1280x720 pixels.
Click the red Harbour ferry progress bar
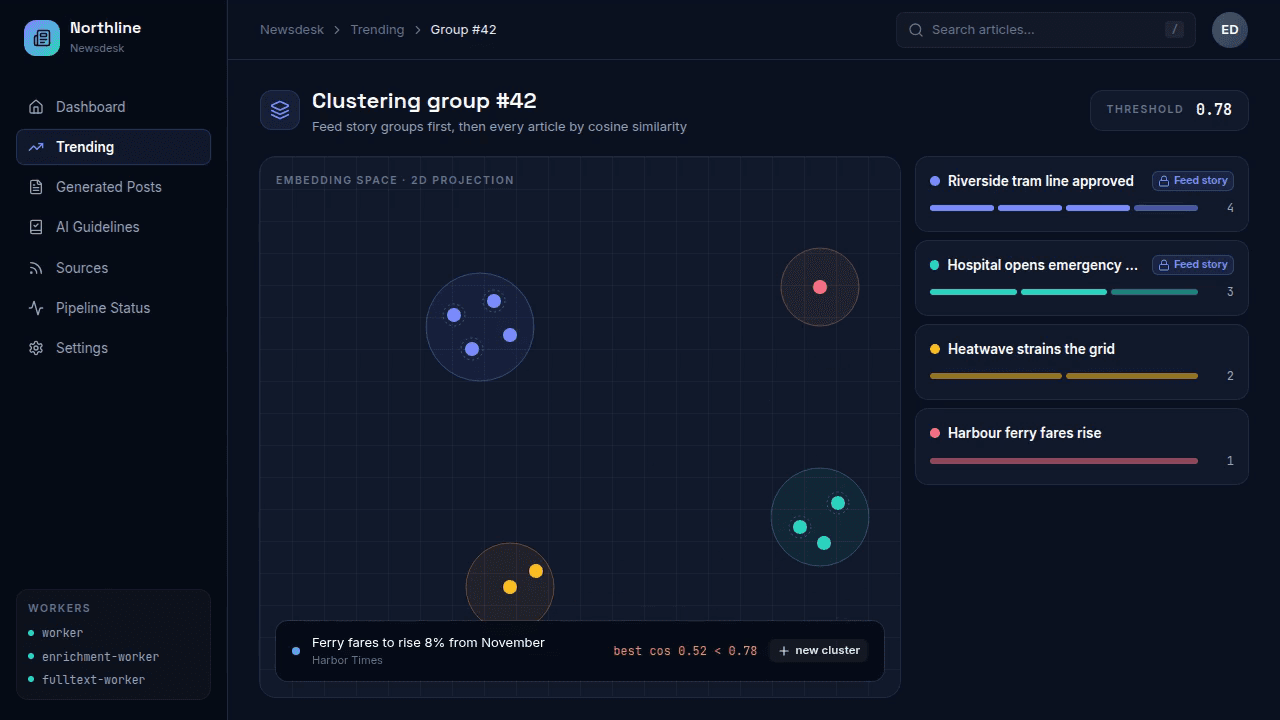[x=1064, y=461]
